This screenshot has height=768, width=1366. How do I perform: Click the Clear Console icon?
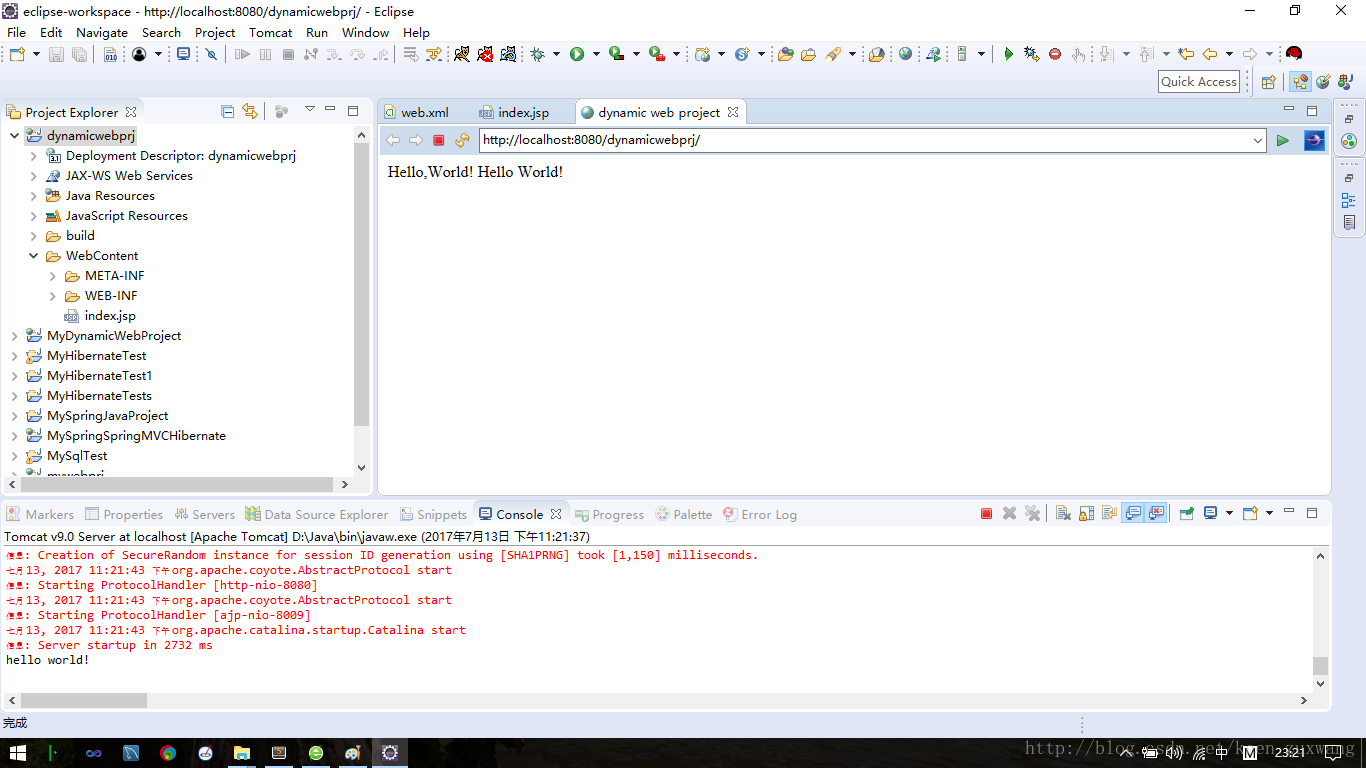pos(1063,513)
